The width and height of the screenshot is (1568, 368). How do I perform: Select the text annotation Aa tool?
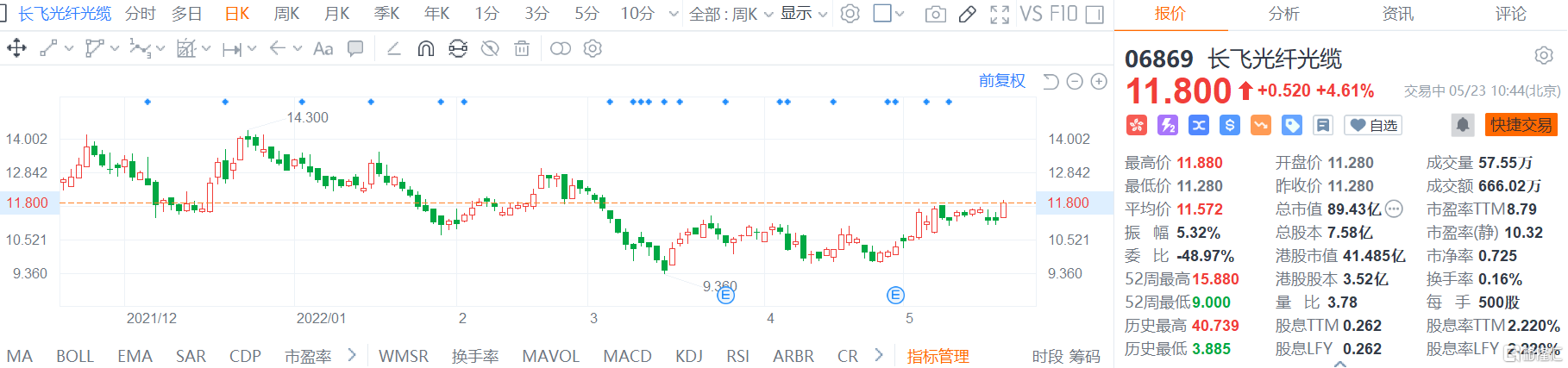(x=323, y=49)
